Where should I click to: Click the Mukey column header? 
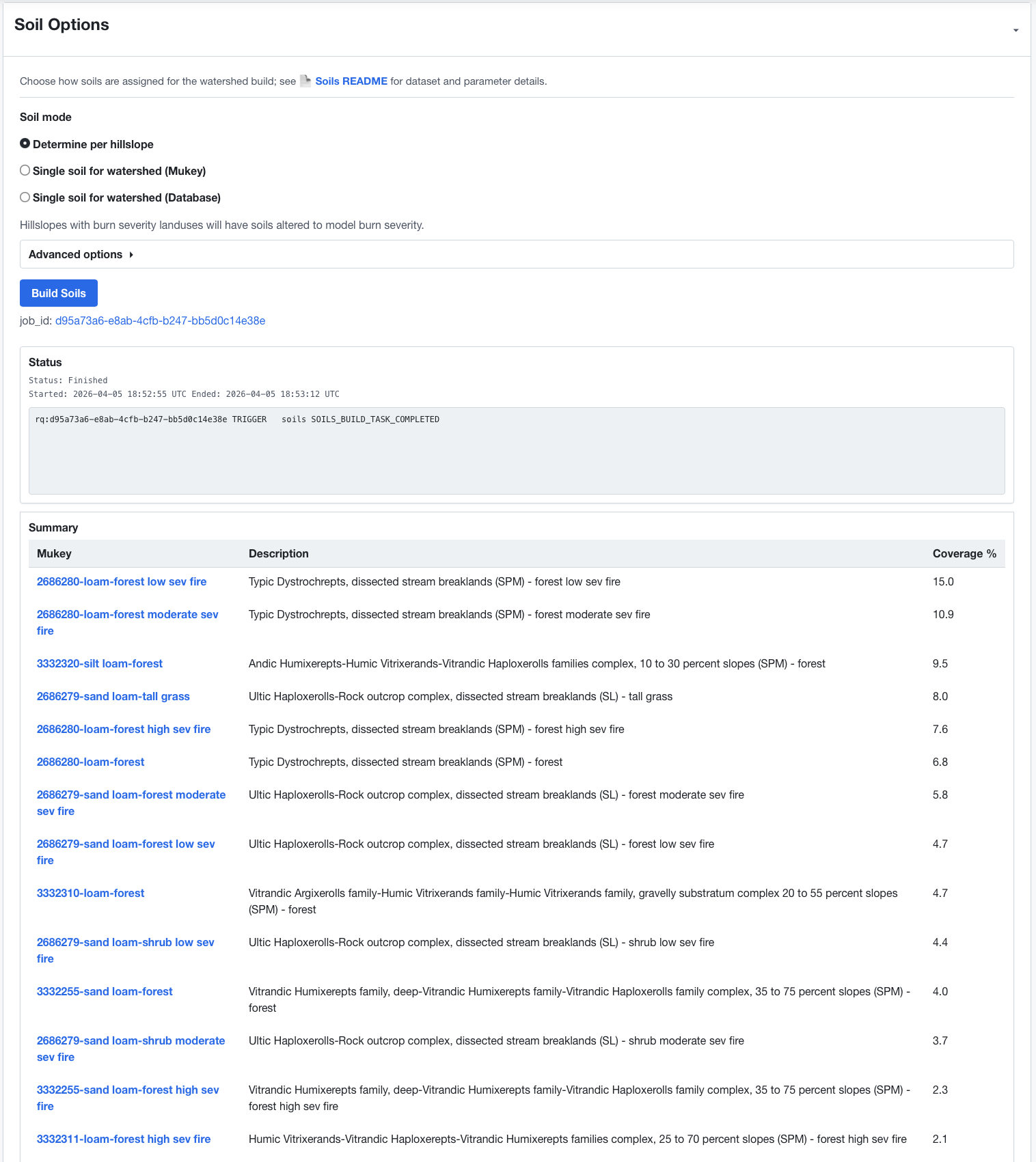[x=54, y=553]
